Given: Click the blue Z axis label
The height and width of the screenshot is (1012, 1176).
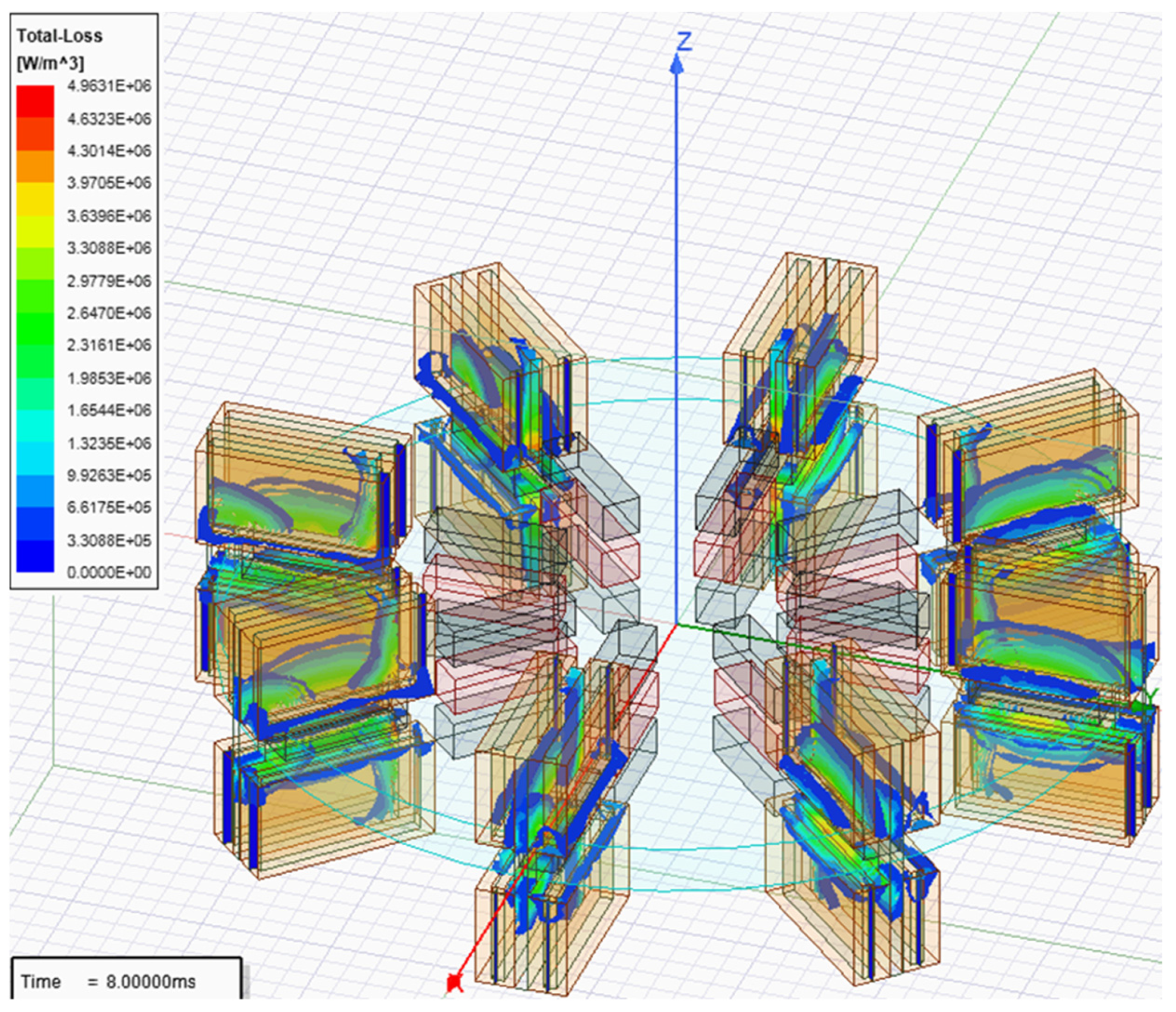Looking at the screenshot, I should pos(685,42).
